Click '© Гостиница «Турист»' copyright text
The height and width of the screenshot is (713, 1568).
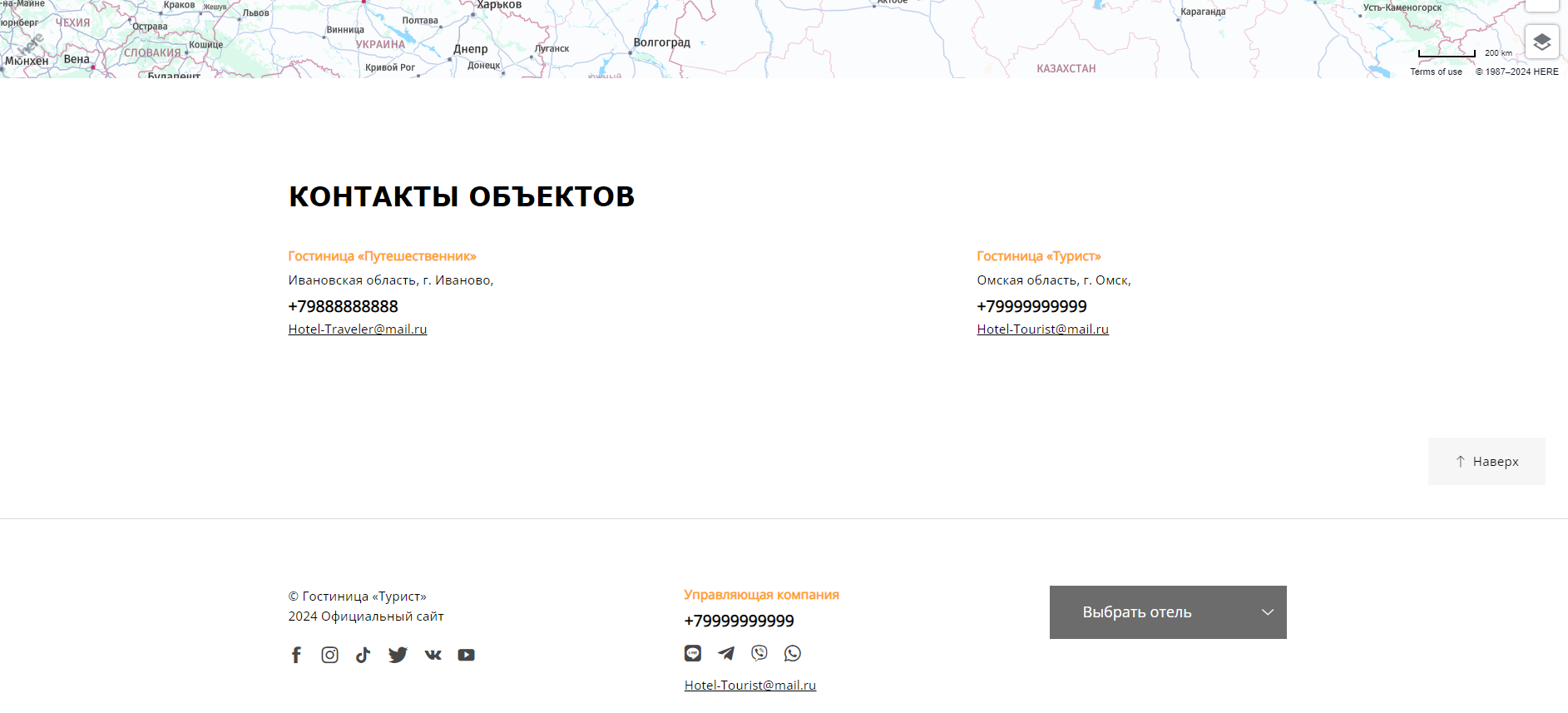coord(358,597)
